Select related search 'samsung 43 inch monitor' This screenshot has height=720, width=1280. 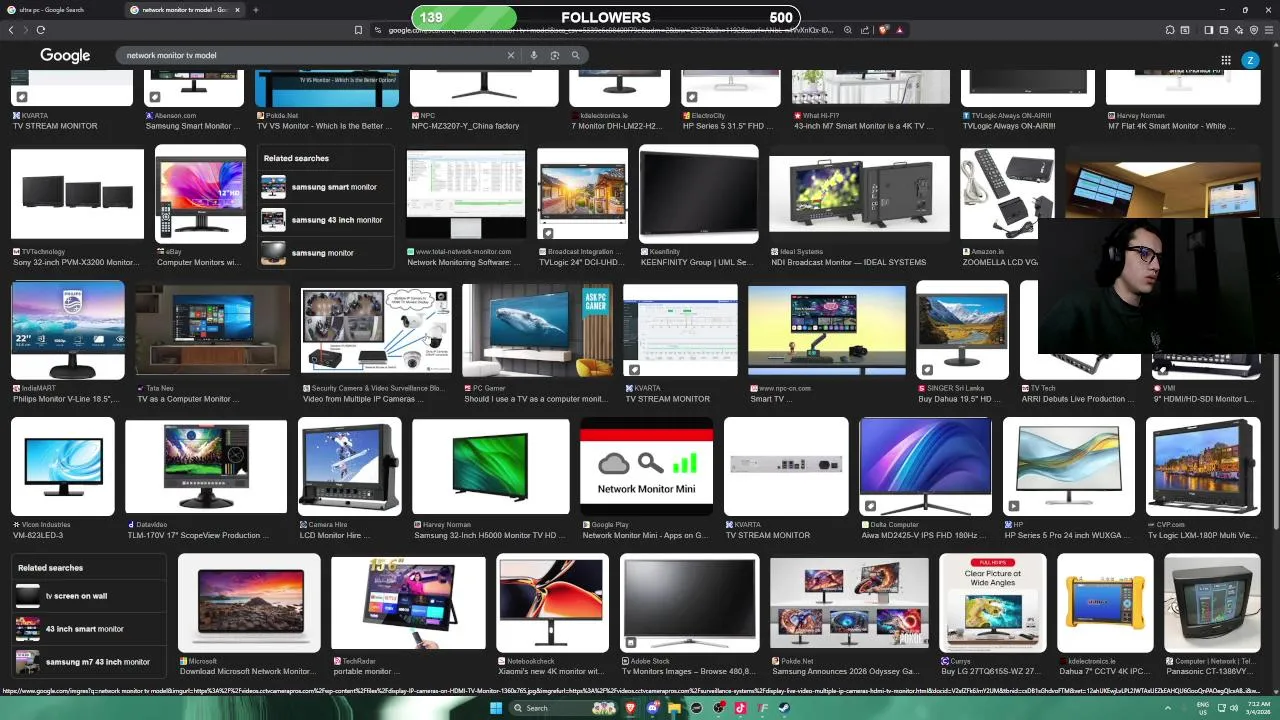coord(326,220)
